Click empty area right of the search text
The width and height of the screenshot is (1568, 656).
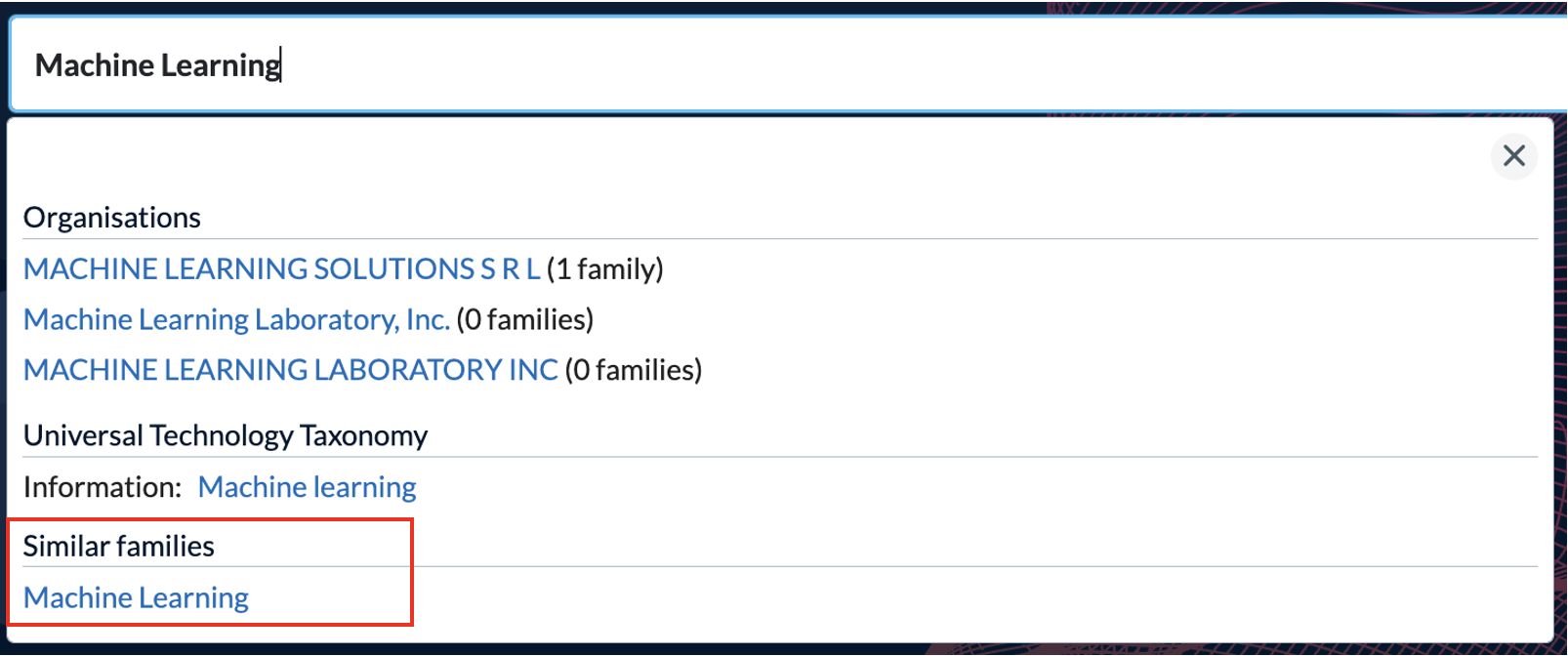tap(879, 64)
